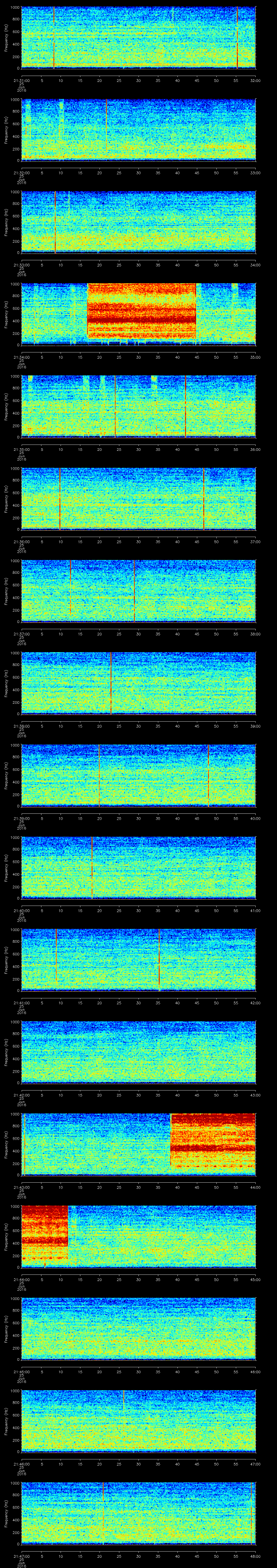Select the spectrogram panel starting at 21:36:00
The image size is (277, 1568).
point(138,499)
